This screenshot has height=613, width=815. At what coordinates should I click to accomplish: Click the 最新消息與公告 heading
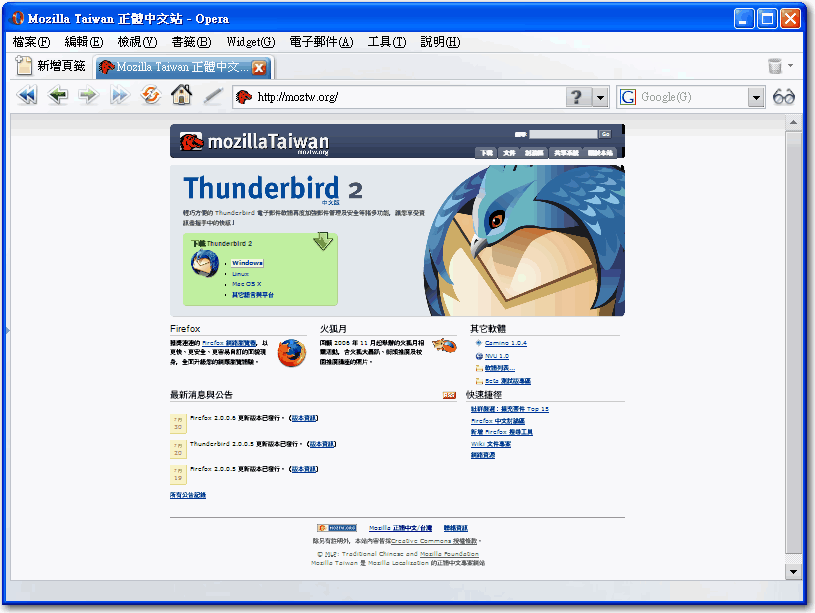click(201, 395)
